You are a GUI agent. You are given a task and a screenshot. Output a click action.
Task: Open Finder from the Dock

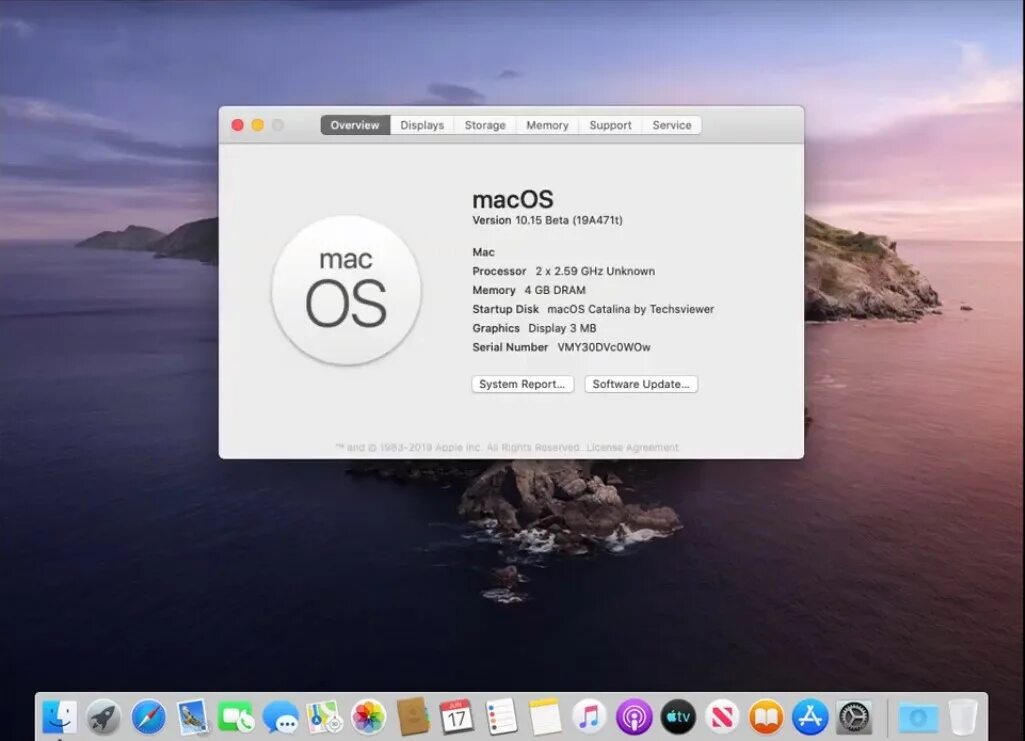[59, 717]
